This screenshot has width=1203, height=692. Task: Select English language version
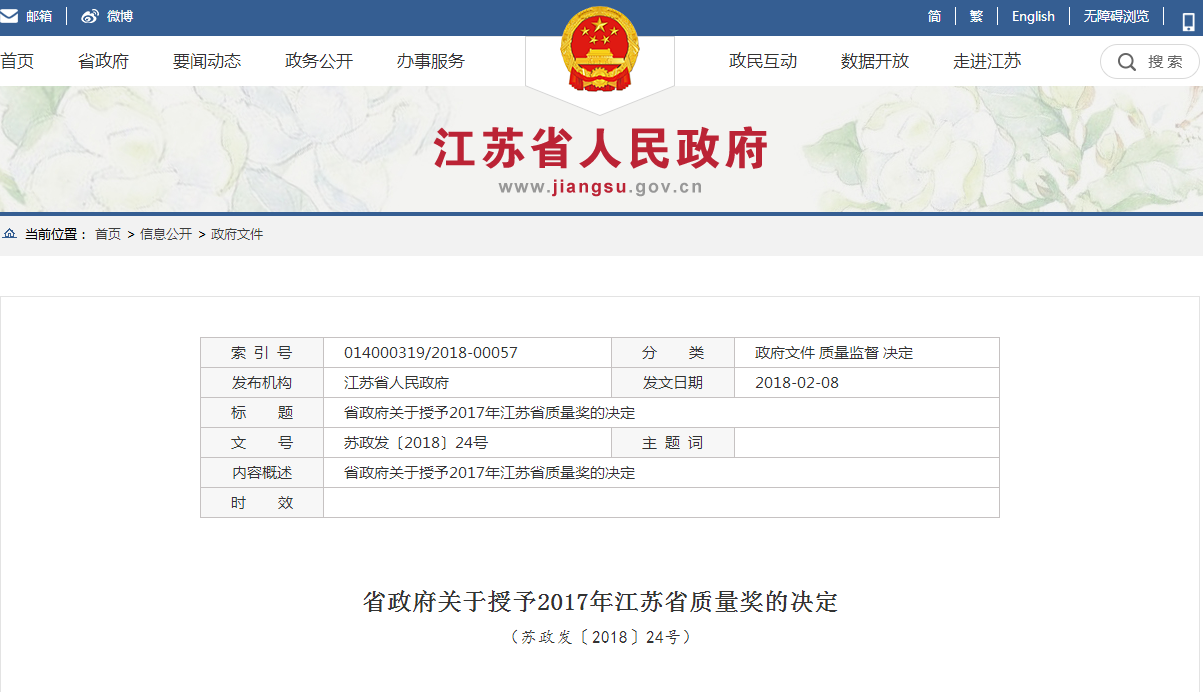click(x=1033, y=16)
